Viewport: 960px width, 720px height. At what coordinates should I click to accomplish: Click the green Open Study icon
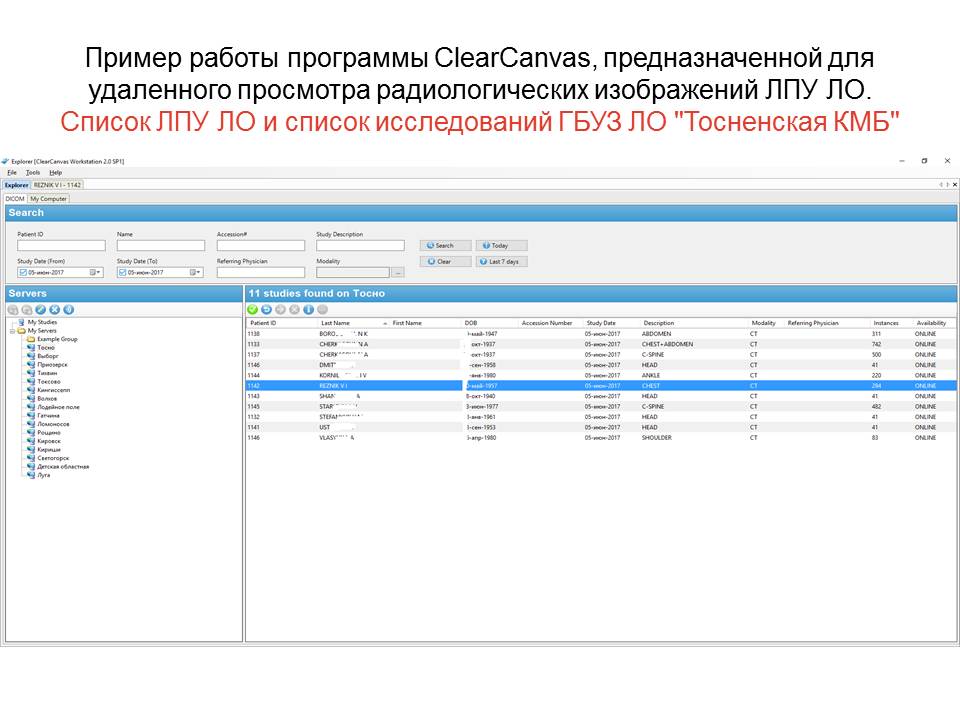tap(253, 309)
